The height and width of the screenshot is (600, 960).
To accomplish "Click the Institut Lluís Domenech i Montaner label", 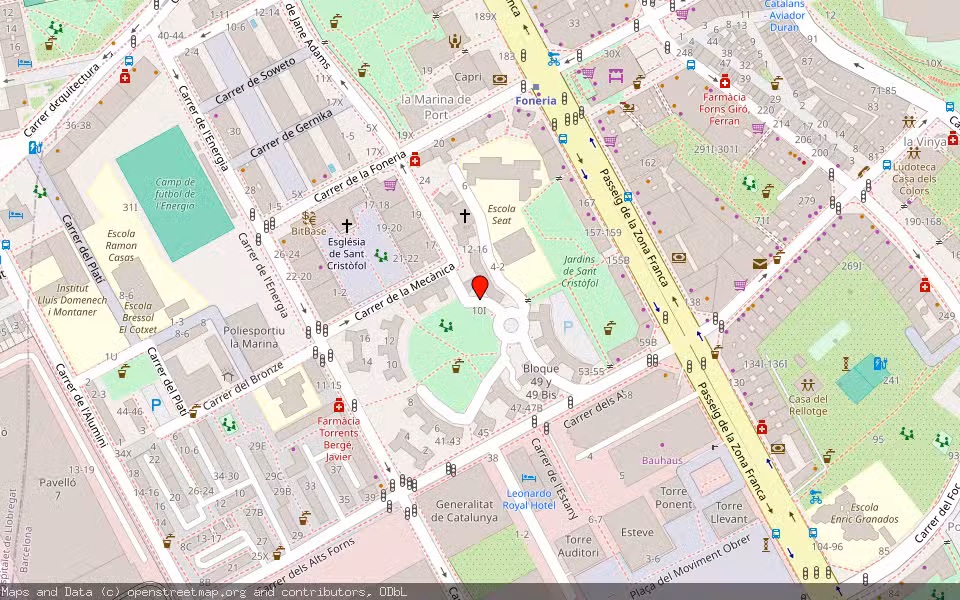I will (x=72, y=300).
